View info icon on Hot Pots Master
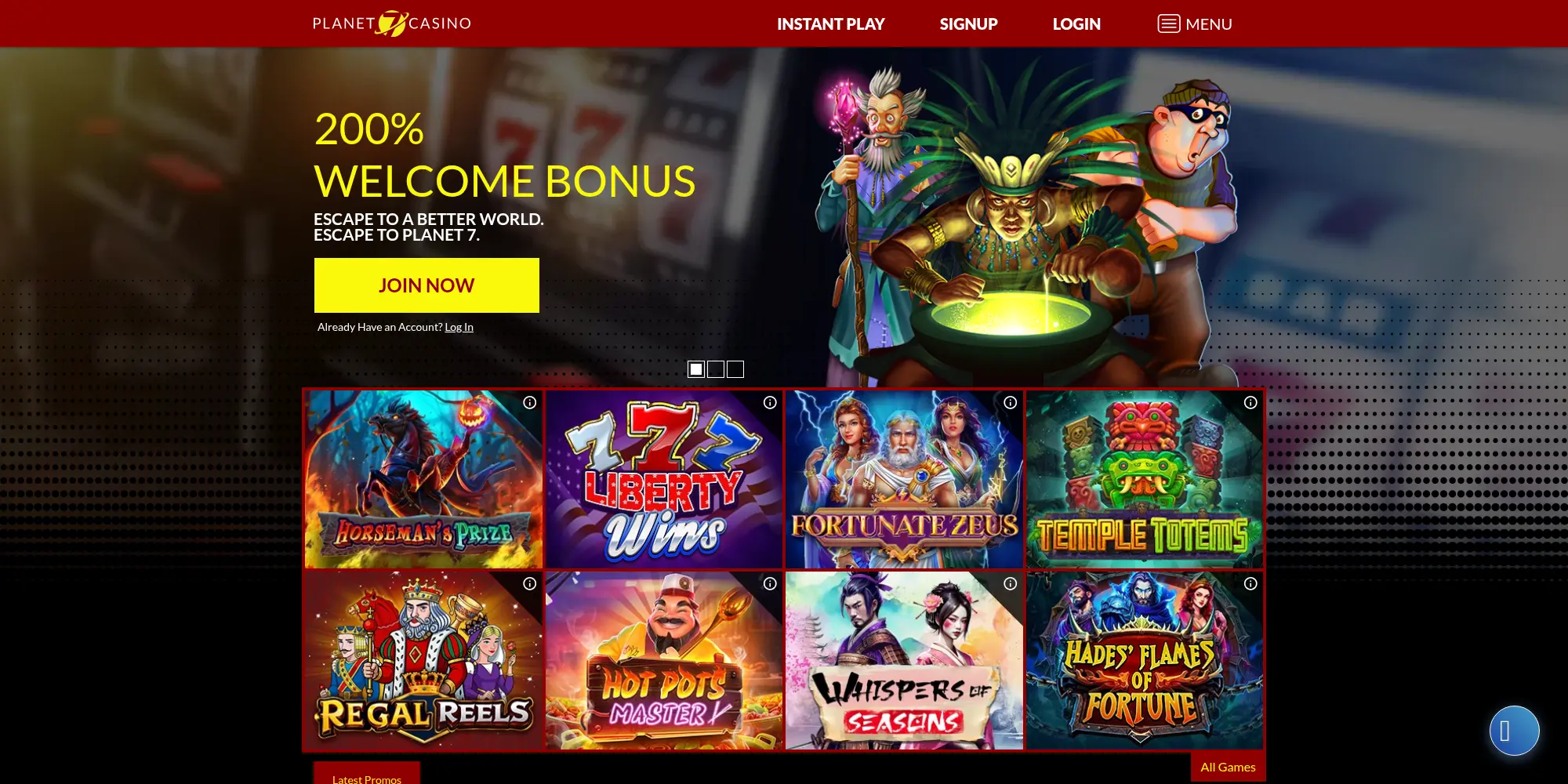1568x784 pixels. [x=770, y=583]
